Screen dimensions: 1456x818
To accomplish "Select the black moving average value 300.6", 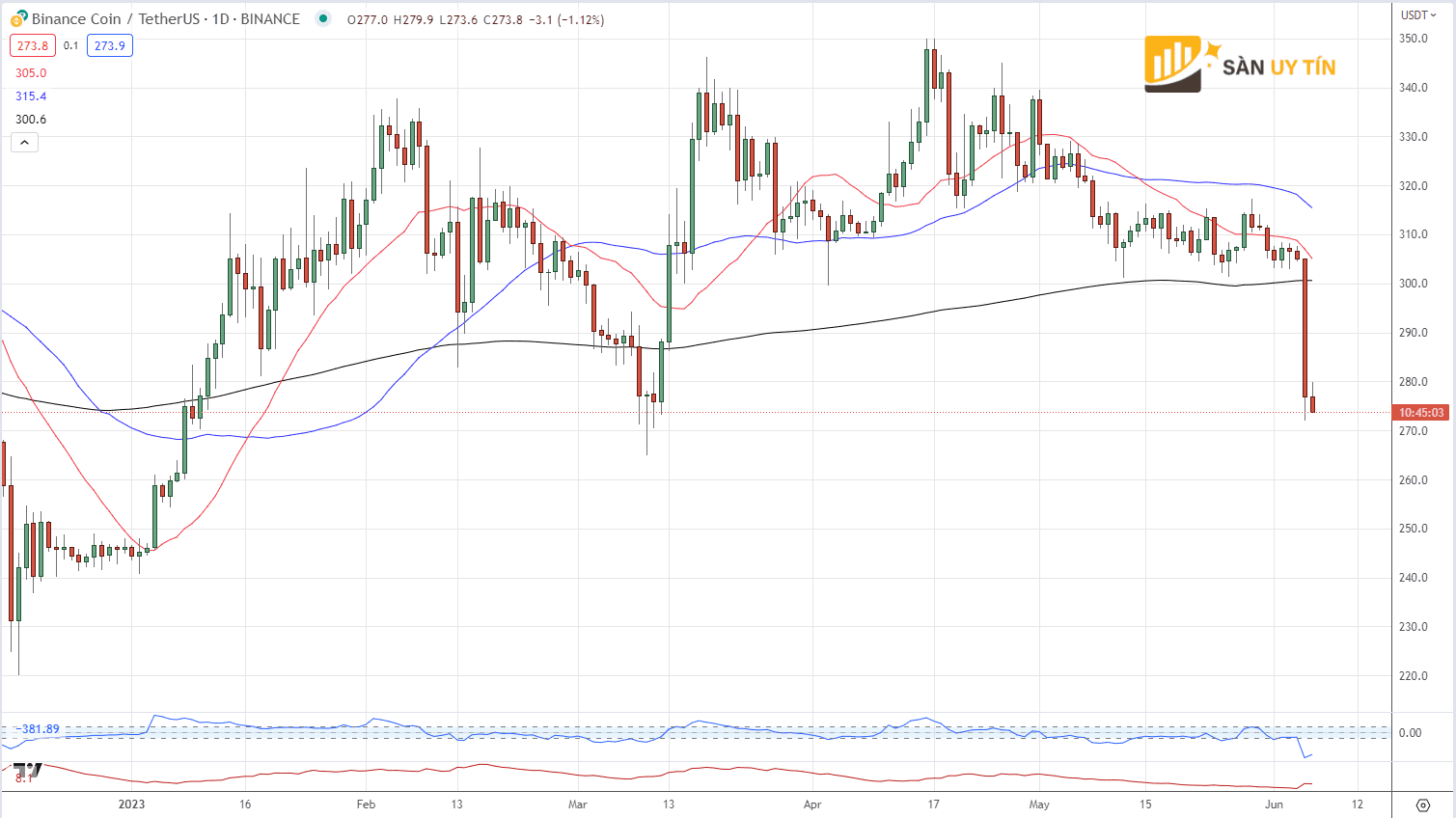I will tap(31, 120).
